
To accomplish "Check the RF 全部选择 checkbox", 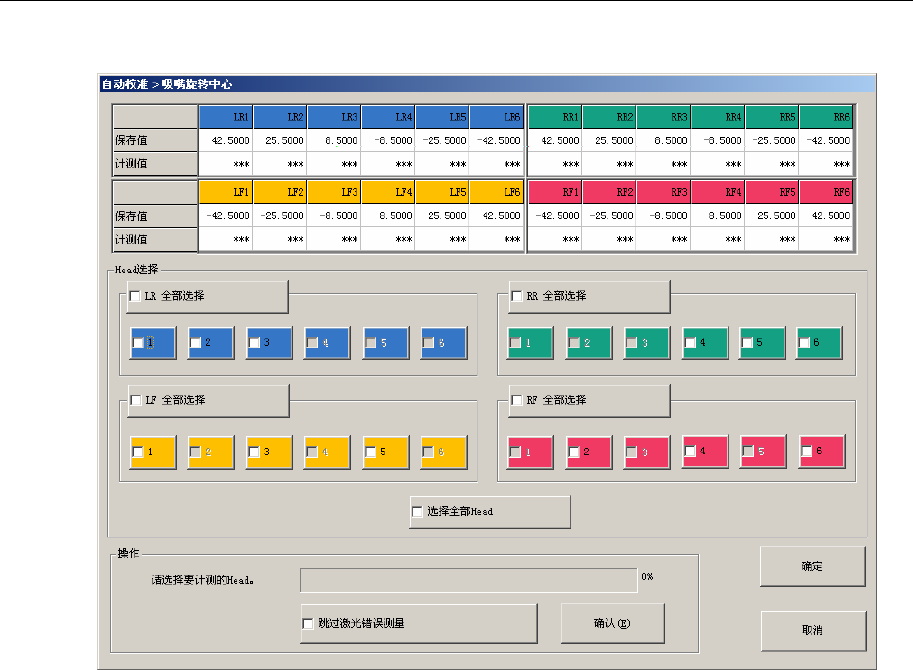I will point(516,400).
